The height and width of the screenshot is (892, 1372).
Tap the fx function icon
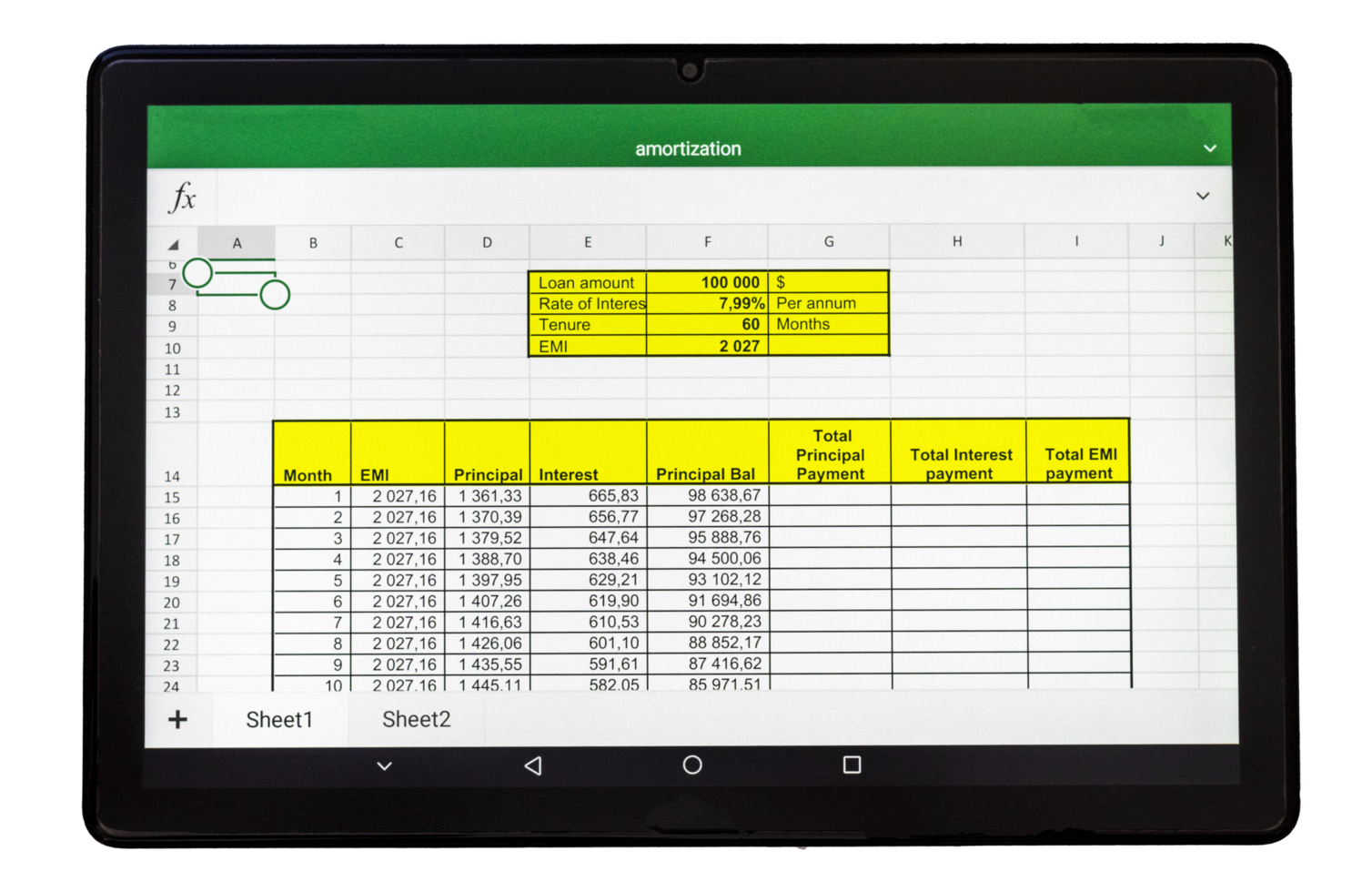(x=183, y=197)
